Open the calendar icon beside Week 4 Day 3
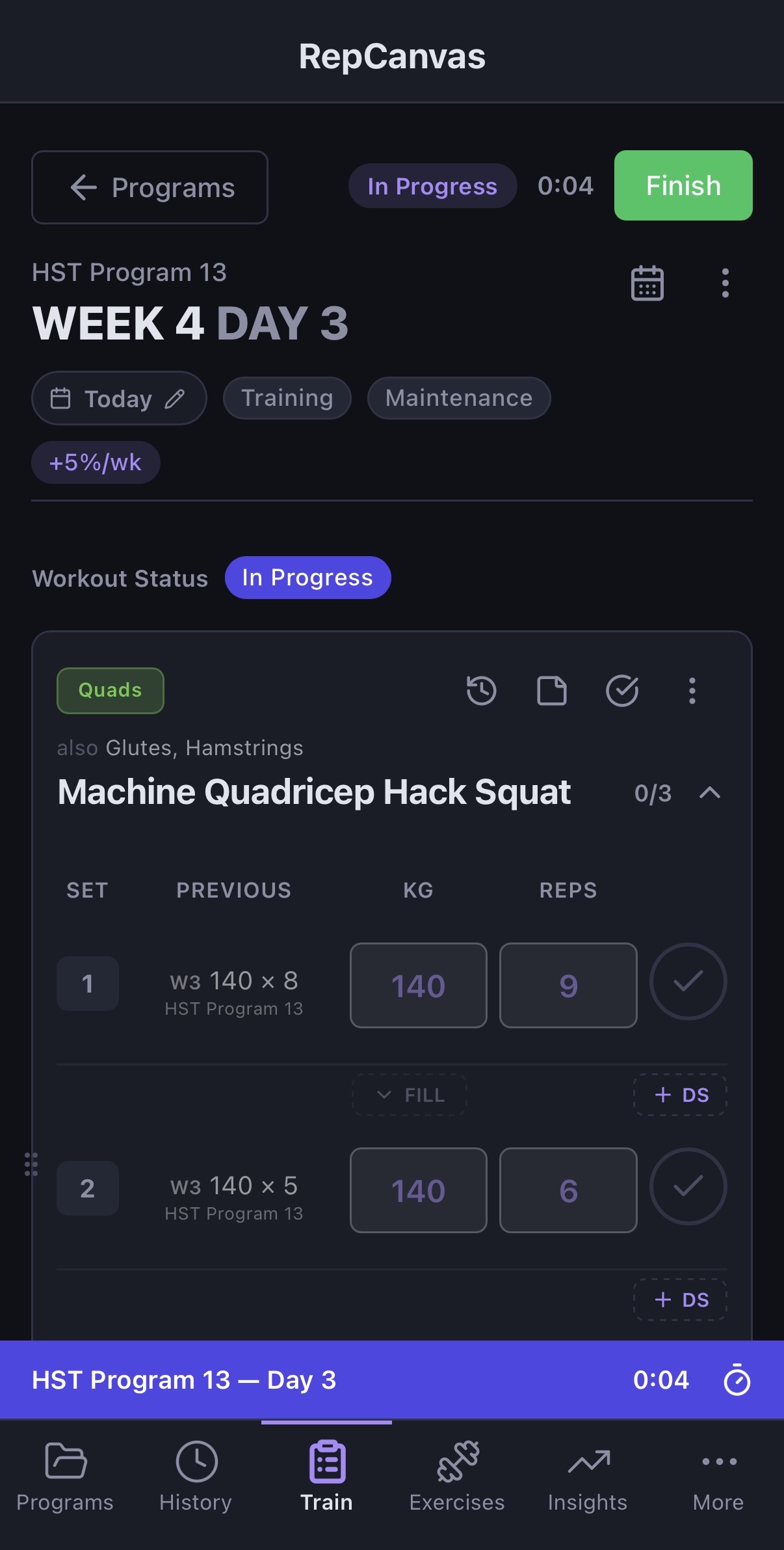The width and height of the screenshot is (784, 1550). (x=647, y=283)
